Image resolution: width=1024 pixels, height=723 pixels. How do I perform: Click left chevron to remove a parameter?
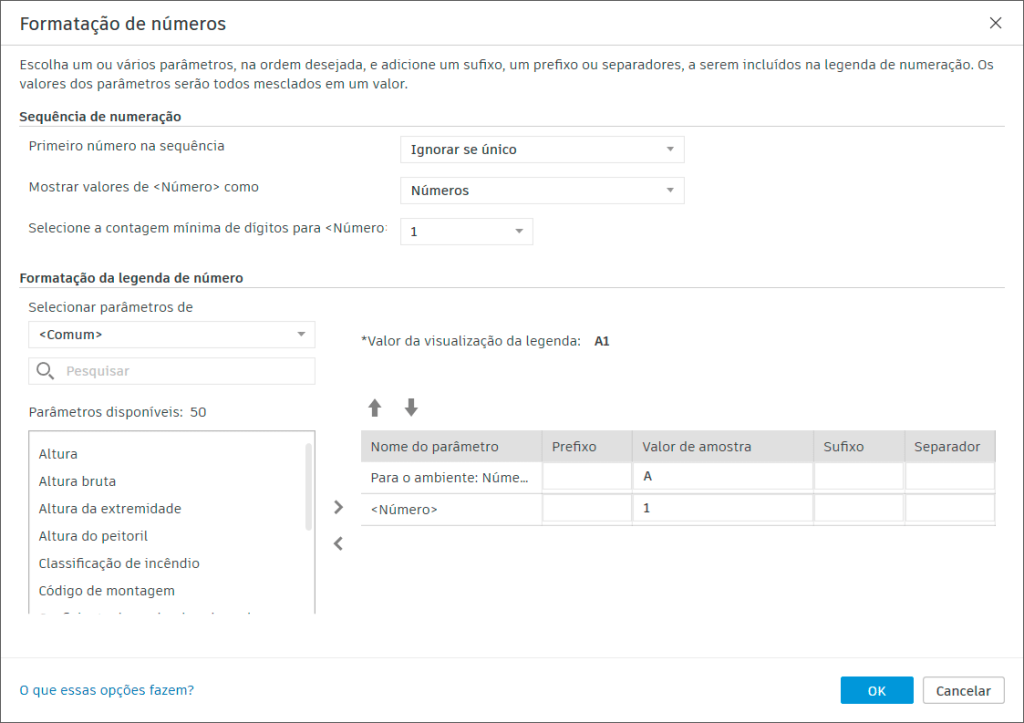[340, 543]
